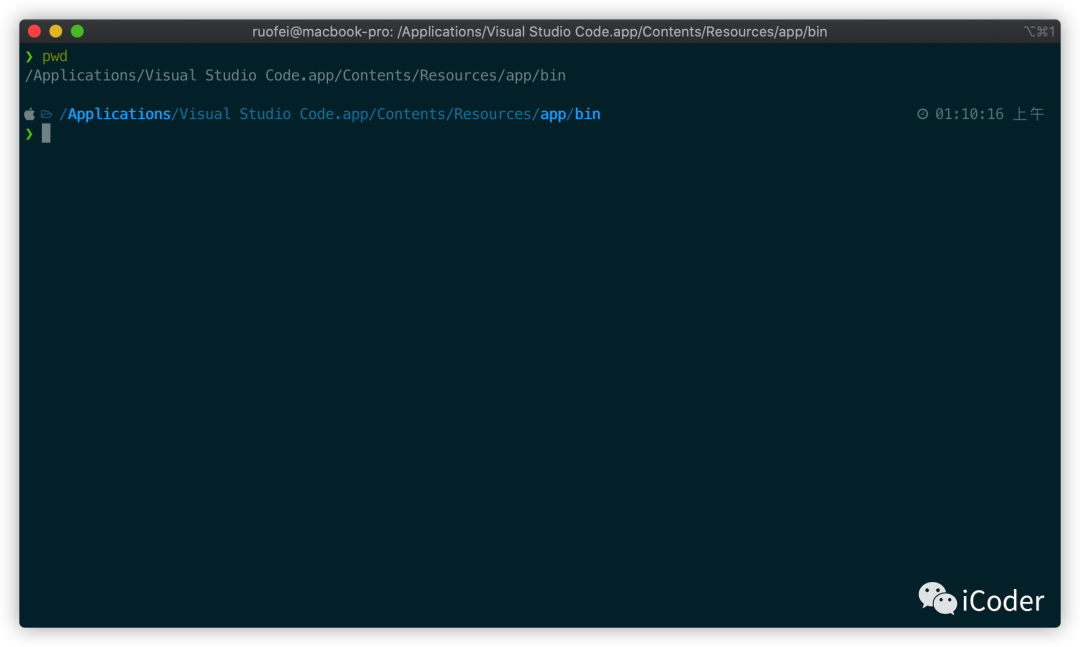Click the highlighted Applications path segment
The height and width of the screenshot is (647, 1080).
tap(118, 114)
